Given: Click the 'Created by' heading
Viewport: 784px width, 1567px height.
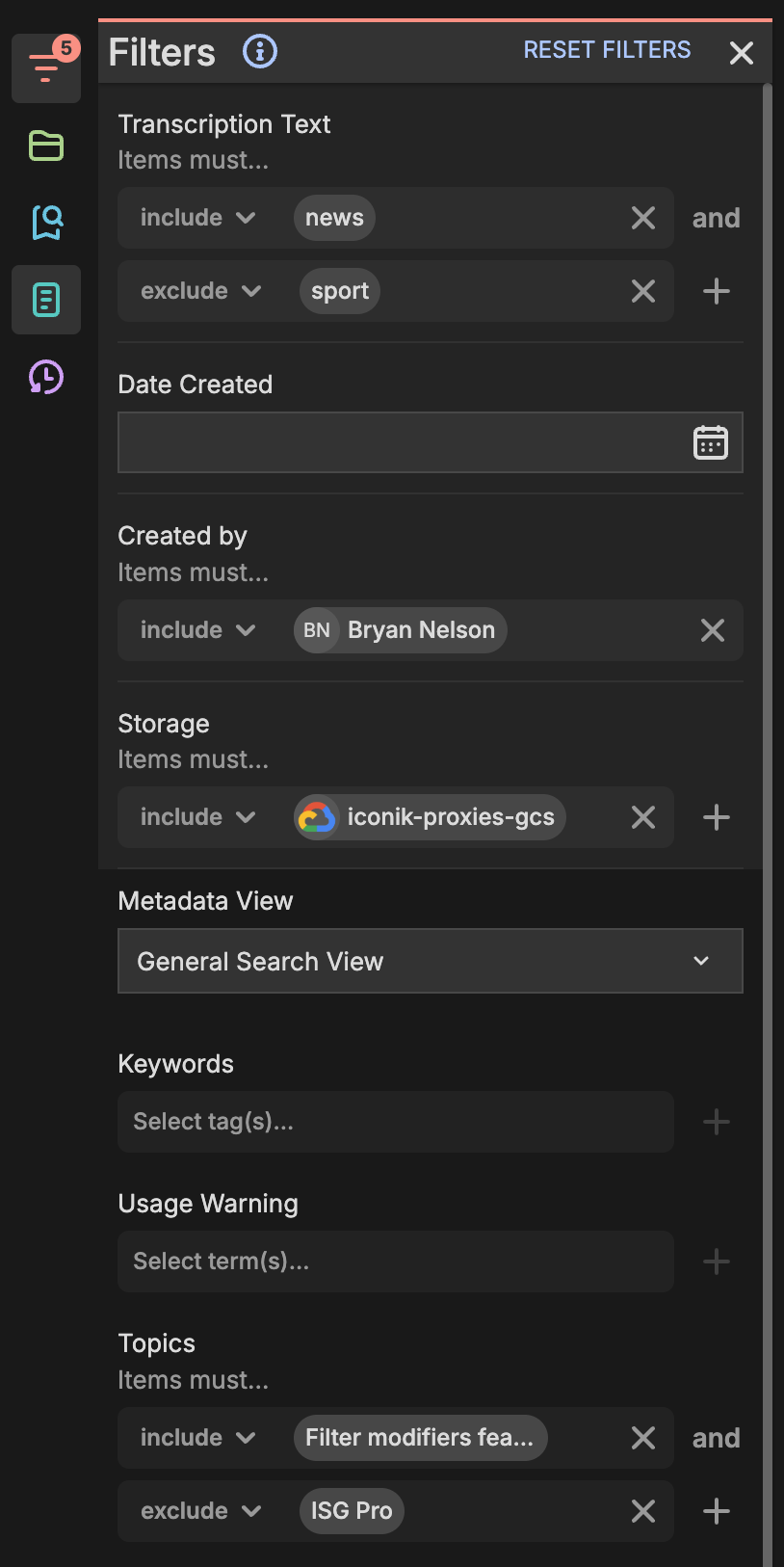Looking at the screenshot, I should 183,536.
